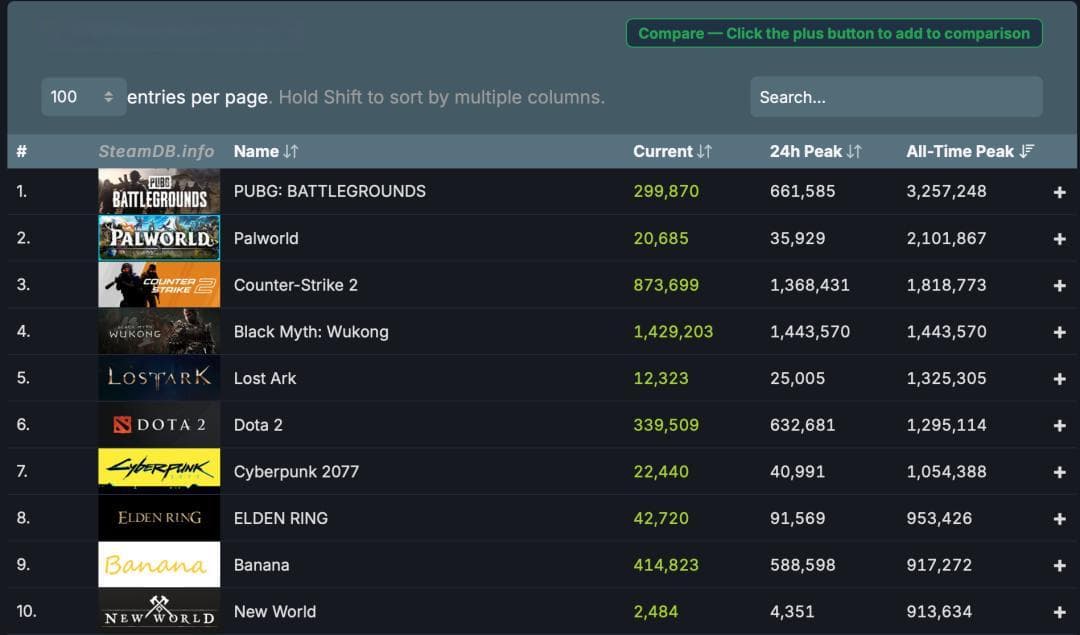1080x635 pixels.
Task: Add Palworld to comparison using plus icon
Action: click(1059, 239)
